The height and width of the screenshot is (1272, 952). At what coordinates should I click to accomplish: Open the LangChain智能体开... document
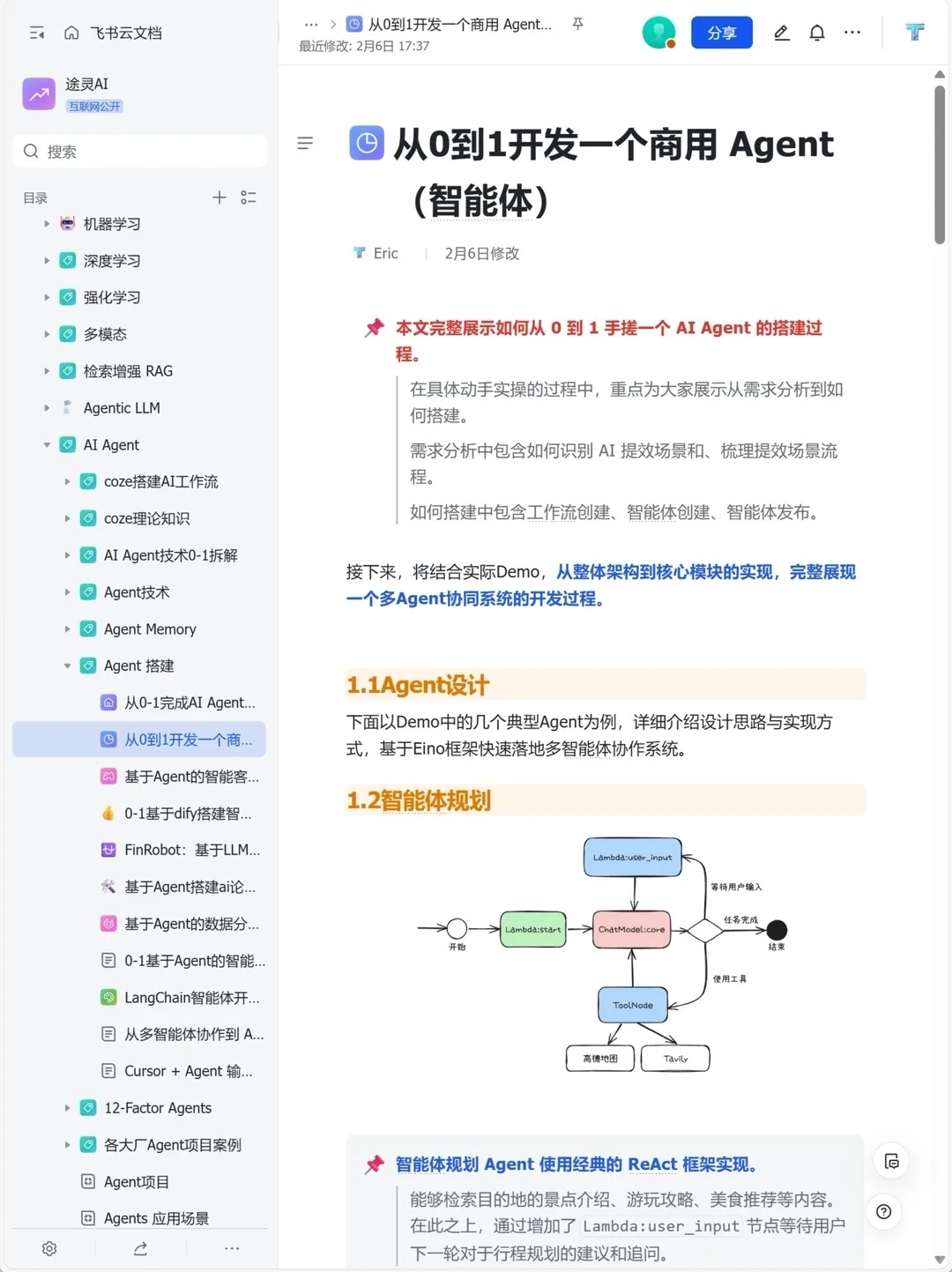pyautogui.click(x=191, y=998)
